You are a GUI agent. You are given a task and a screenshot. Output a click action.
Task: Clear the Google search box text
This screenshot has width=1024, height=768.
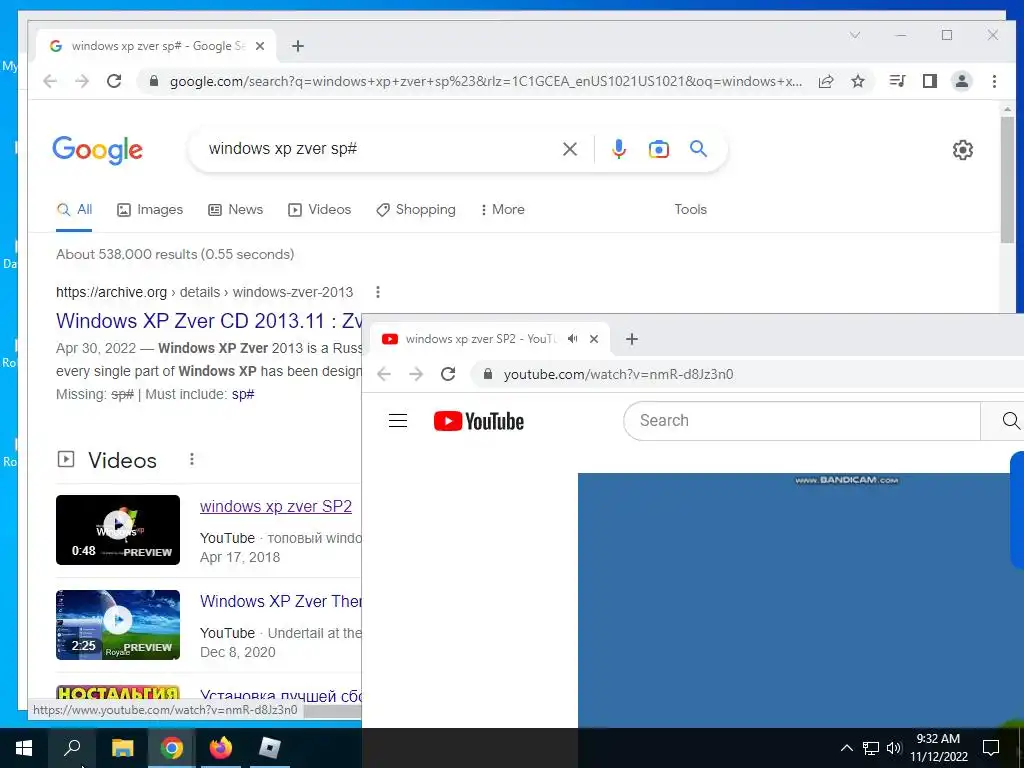570,150
